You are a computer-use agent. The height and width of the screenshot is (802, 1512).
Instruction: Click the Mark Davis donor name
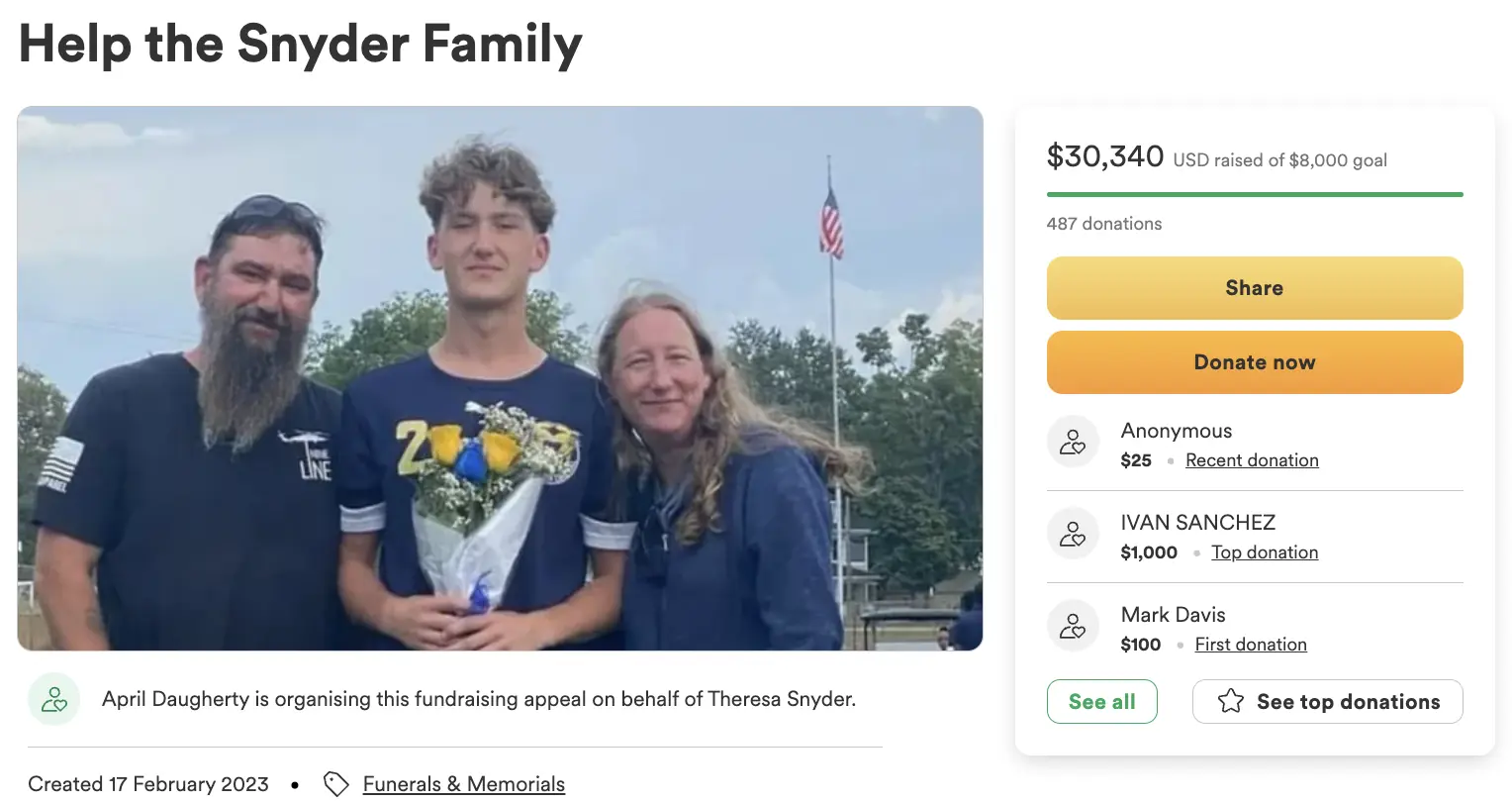(1173, 615)
